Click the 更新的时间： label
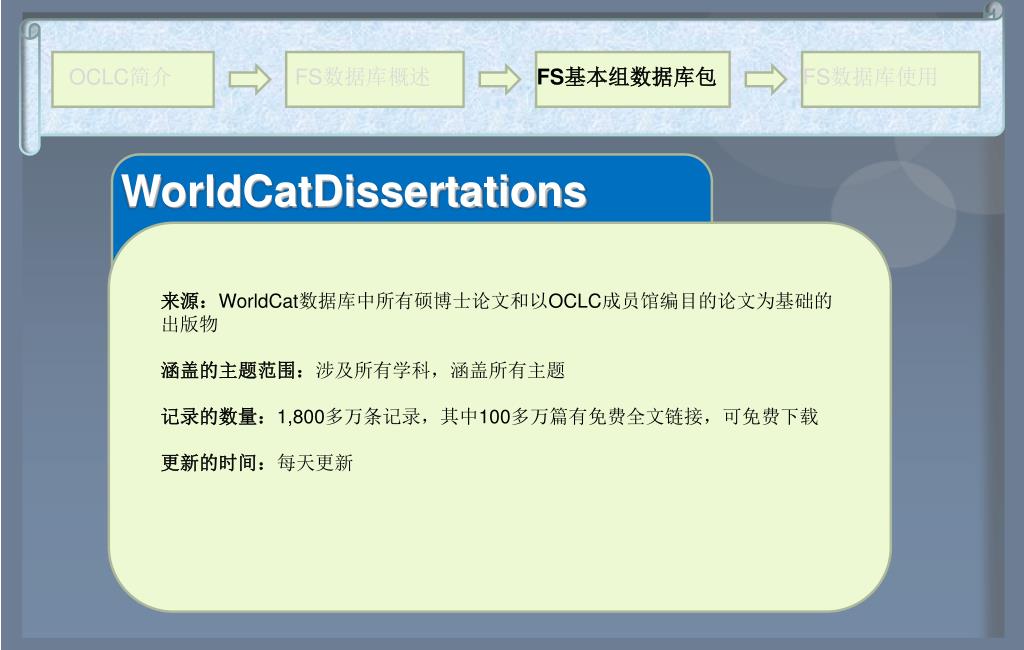Screen dimensions: 1024x650 point(214,463)
